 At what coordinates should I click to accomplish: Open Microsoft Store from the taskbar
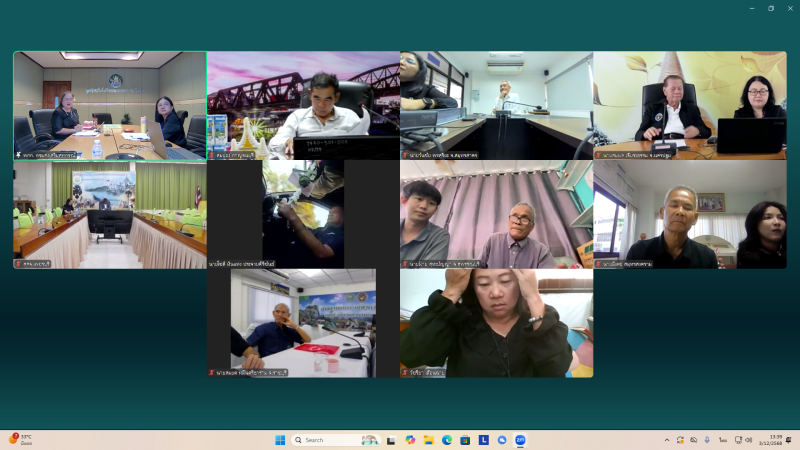[x=465, y=440]
